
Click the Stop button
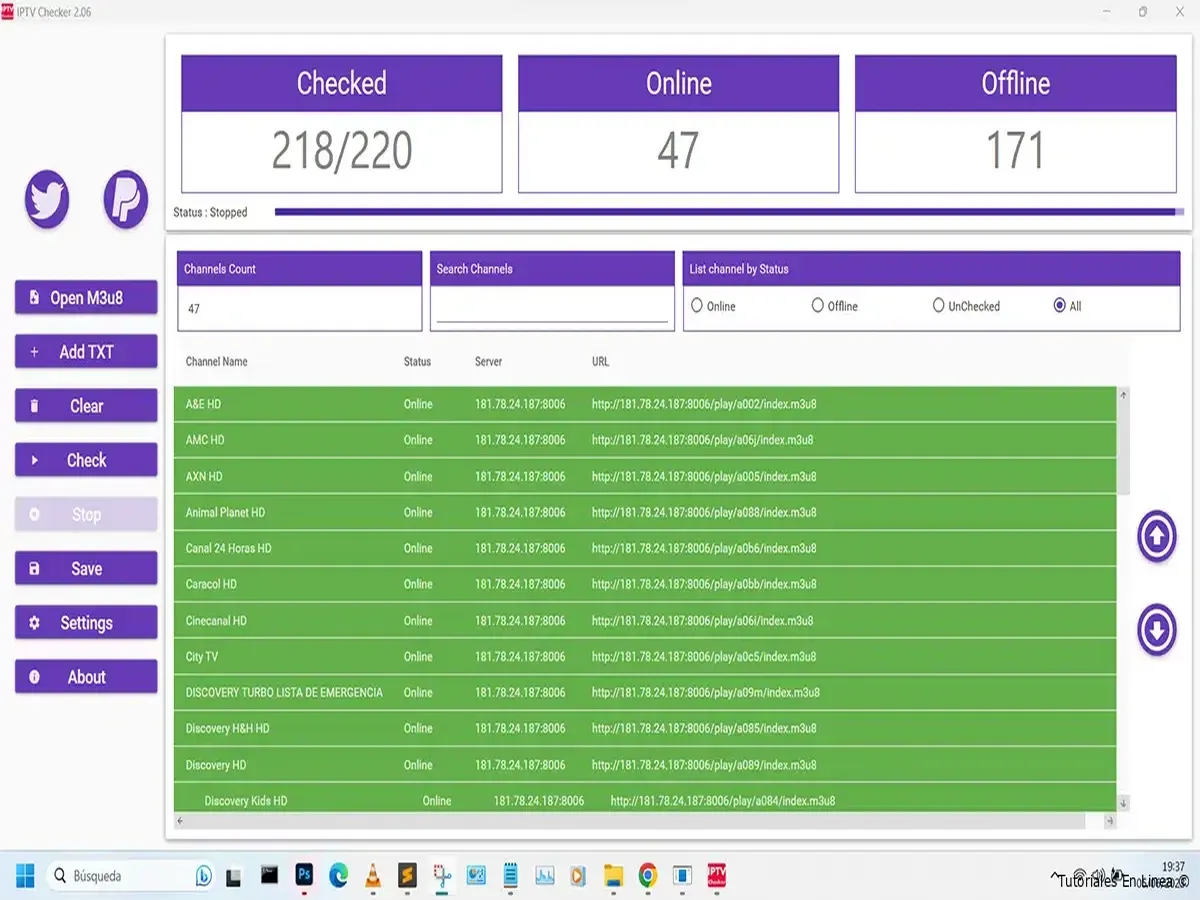[x=86, y=514]
